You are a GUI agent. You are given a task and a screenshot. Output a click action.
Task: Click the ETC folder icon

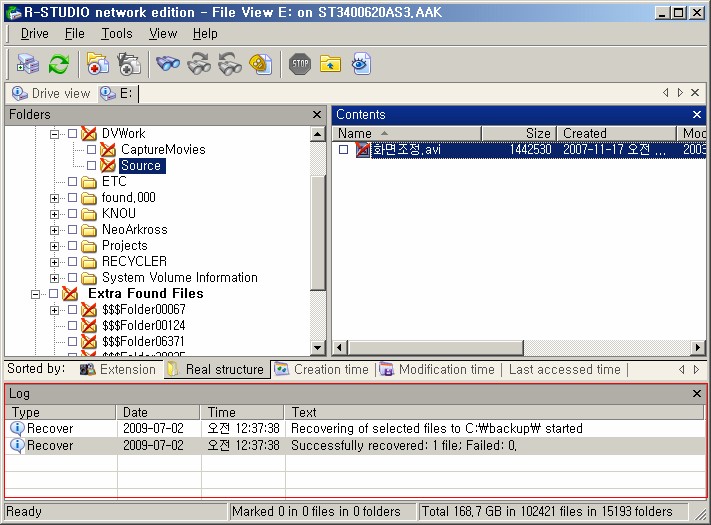(x=89, y=182)
